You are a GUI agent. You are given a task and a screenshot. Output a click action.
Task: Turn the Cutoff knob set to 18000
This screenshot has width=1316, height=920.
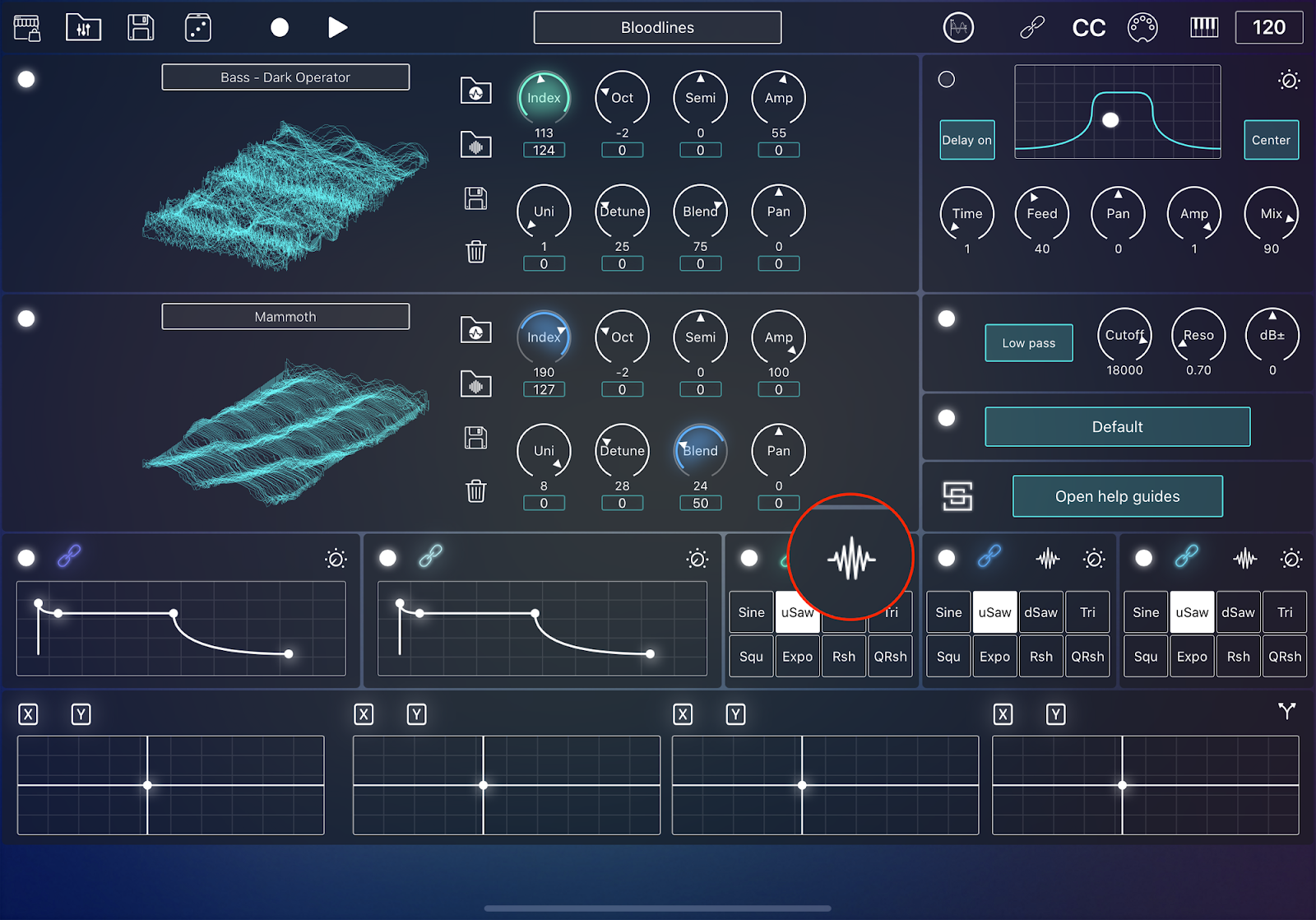[x=1124, y=335]
